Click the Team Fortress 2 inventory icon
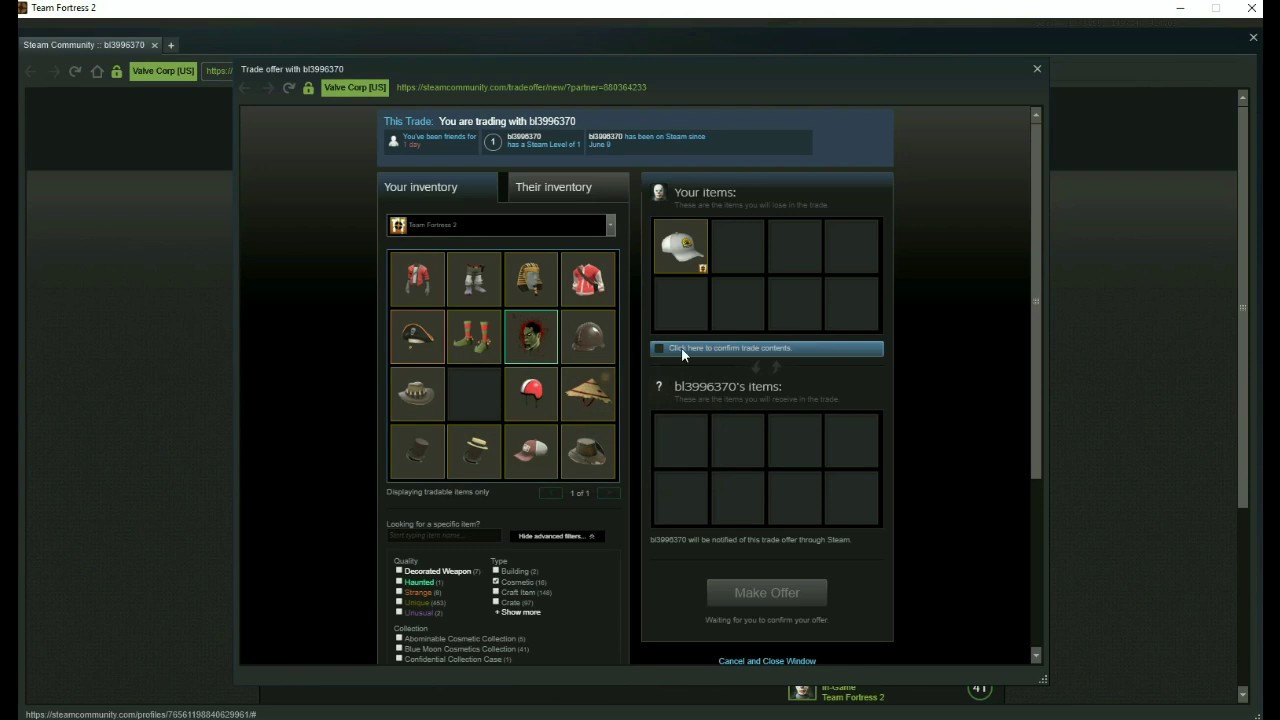The width and height of the screenshot is (1280, 720). click(398, 225)
